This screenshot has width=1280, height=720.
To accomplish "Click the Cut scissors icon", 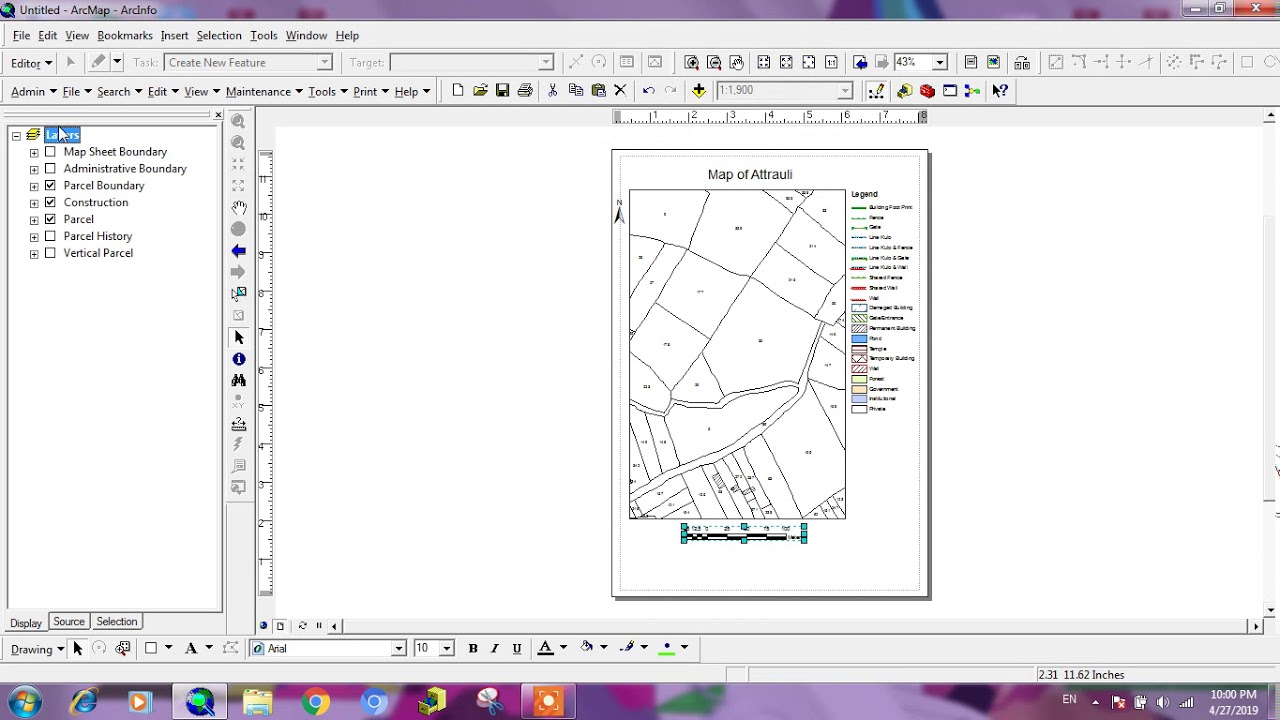I will click(553, 90).
